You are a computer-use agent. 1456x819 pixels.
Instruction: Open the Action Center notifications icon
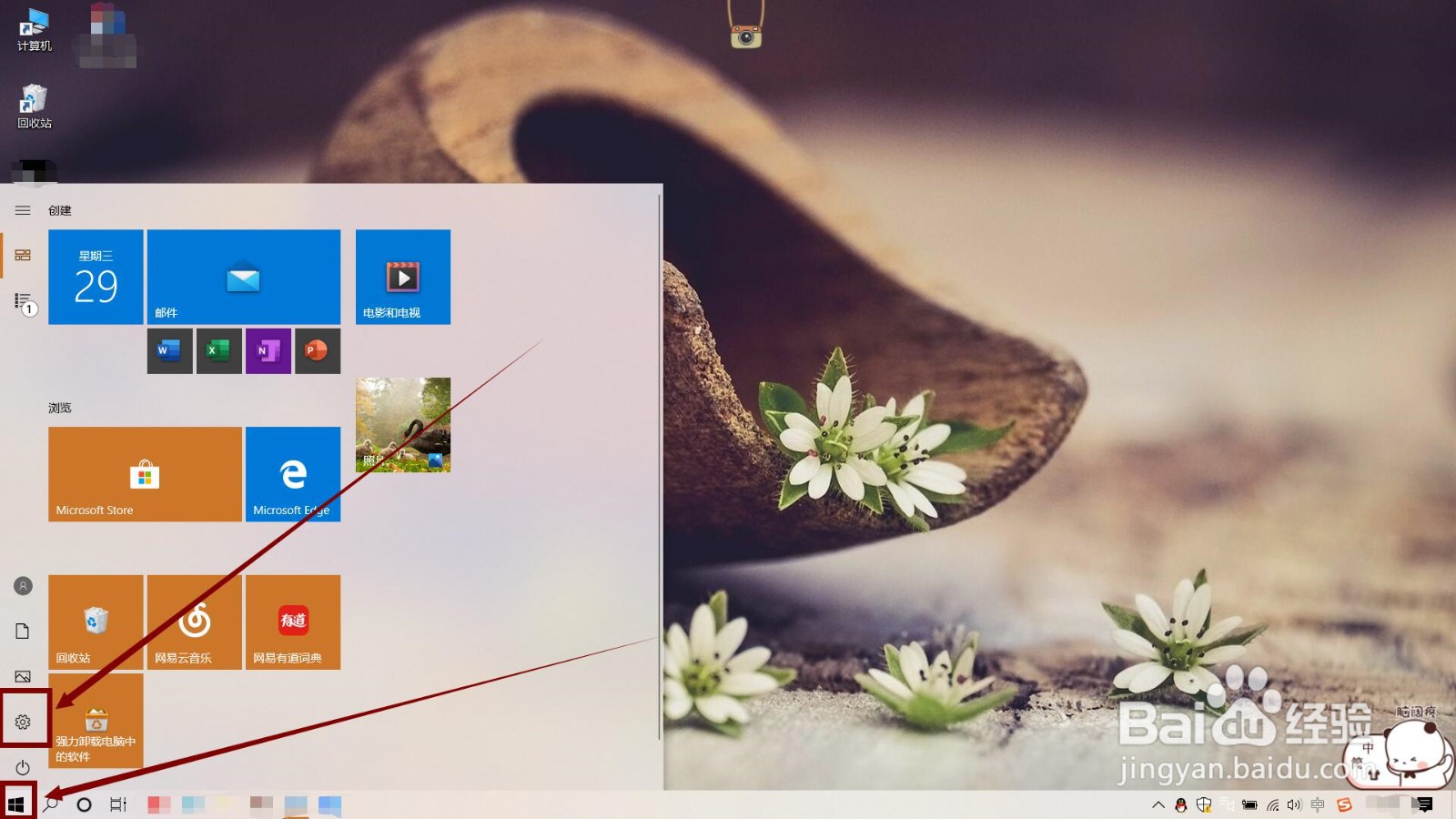1425,804
